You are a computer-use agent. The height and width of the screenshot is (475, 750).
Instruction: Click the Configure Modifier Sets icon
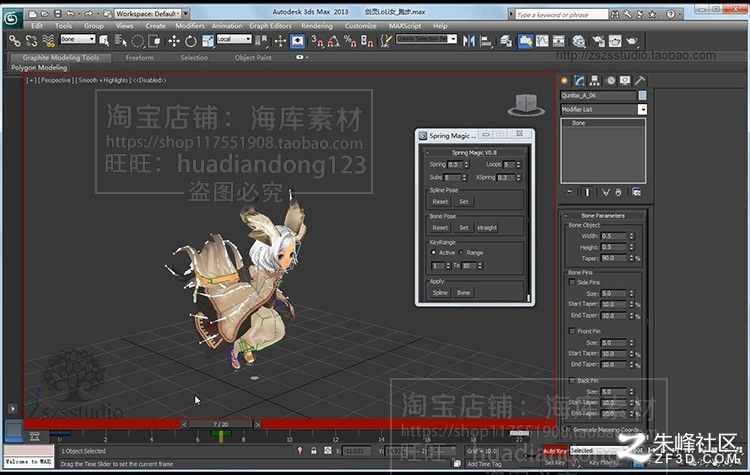(636, 192)
